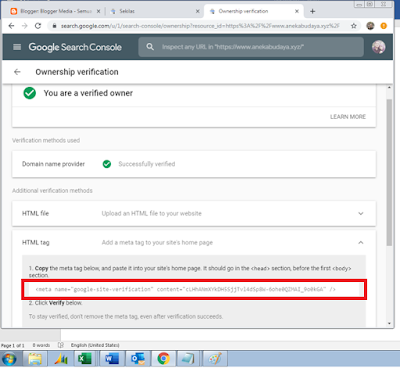Click proofing icon in Word status bar
This screenshot has width=400, height=368.
[61, 345]
